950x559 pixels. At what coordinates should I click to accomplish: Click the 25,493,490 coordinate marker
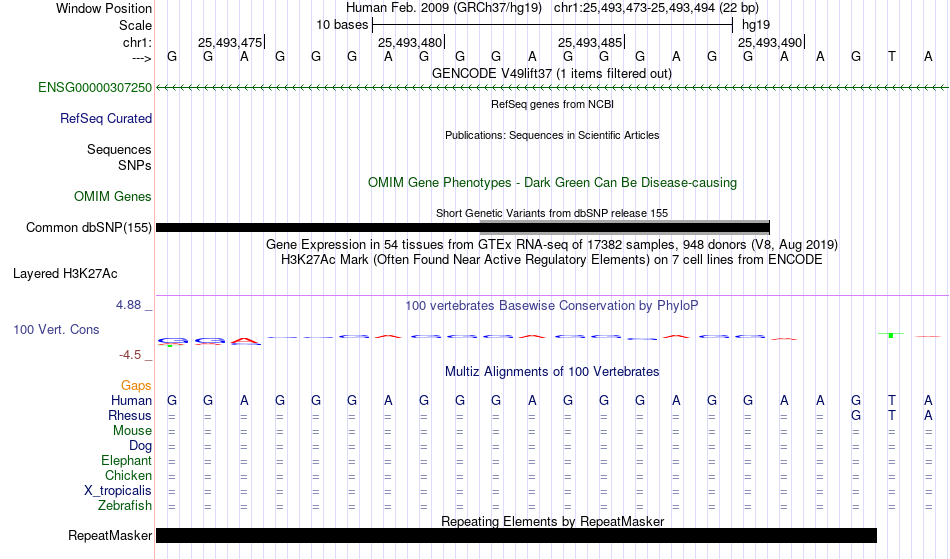coord(770,42)
